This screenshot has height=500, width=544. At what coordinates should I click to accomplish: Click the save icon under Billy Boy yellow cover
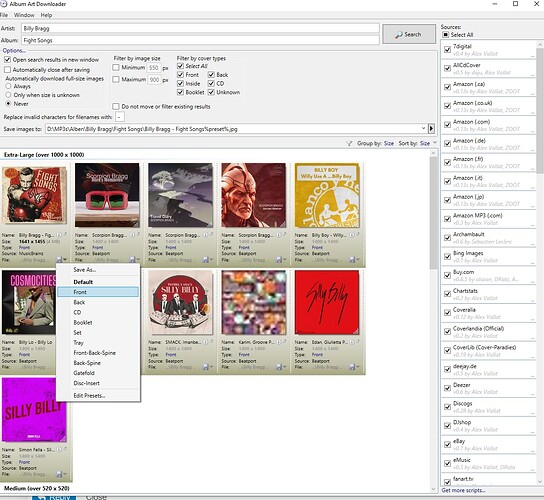click(x=352, y=260)
